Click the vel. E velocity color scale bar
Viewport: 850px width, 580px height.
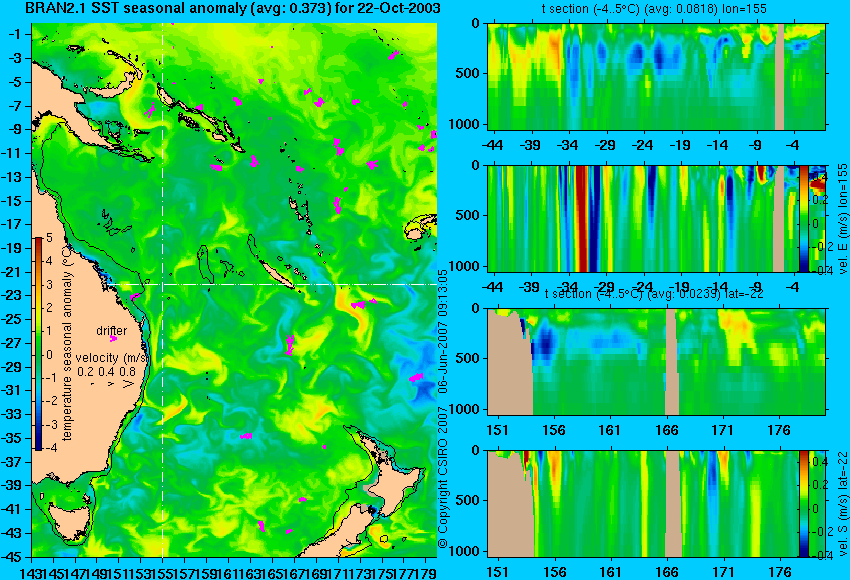tap(804, 218)
